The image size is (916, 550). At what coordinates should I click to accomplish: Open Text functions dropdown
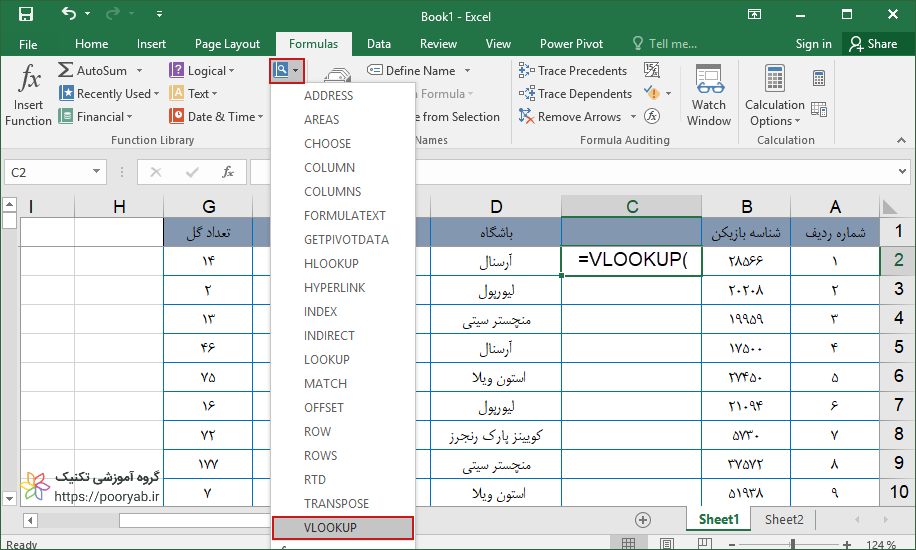(193, 94)
